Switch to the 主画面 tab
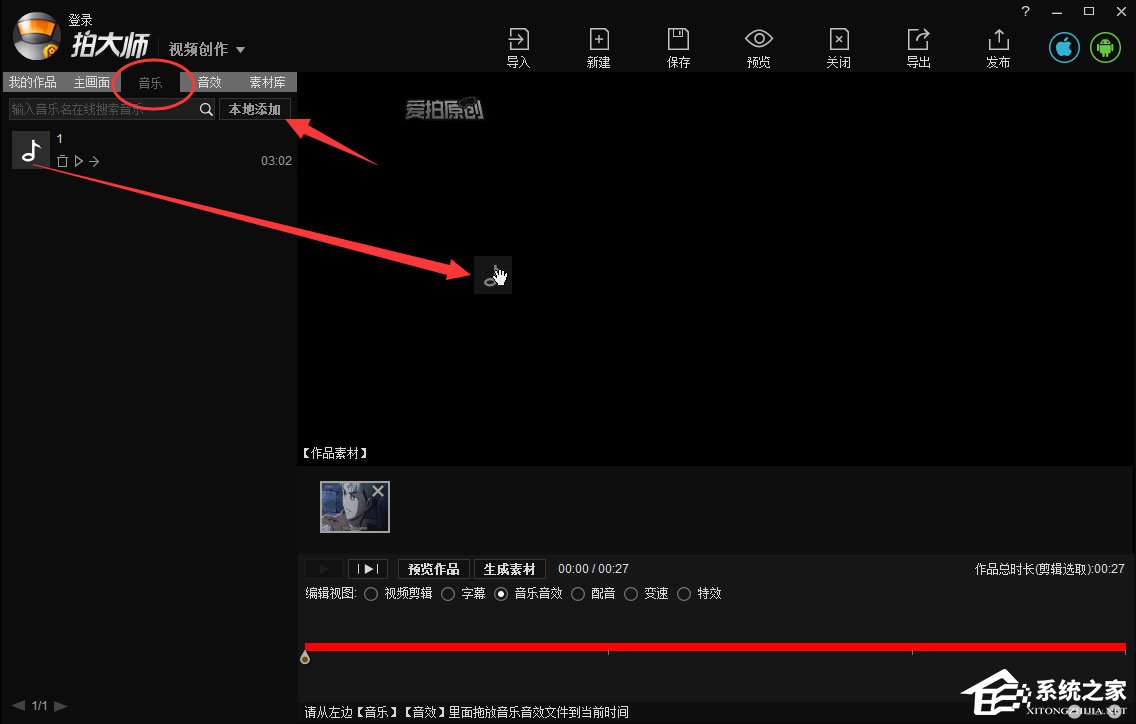 click(91, 83)
